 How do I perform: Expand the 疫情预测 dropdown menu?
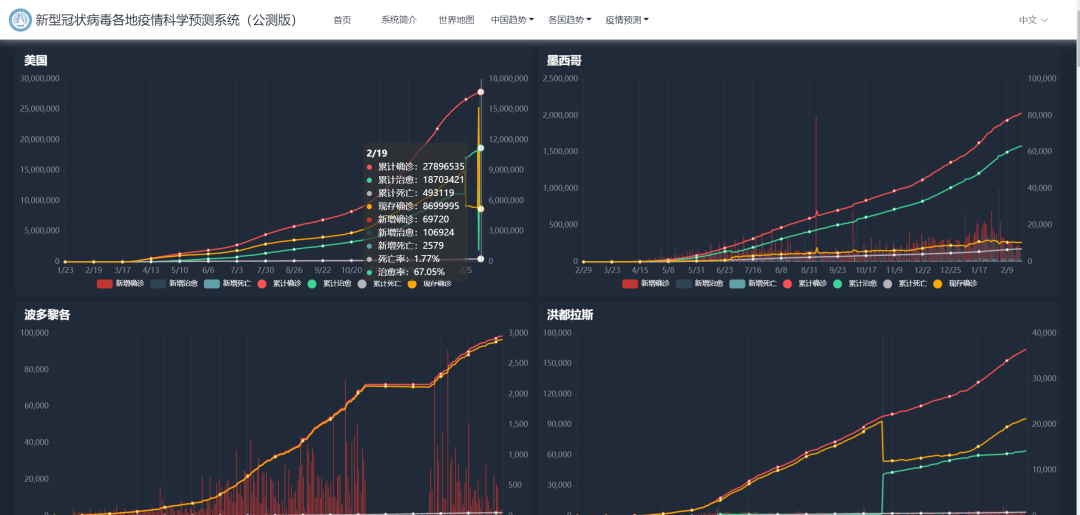tap(627, 20)
